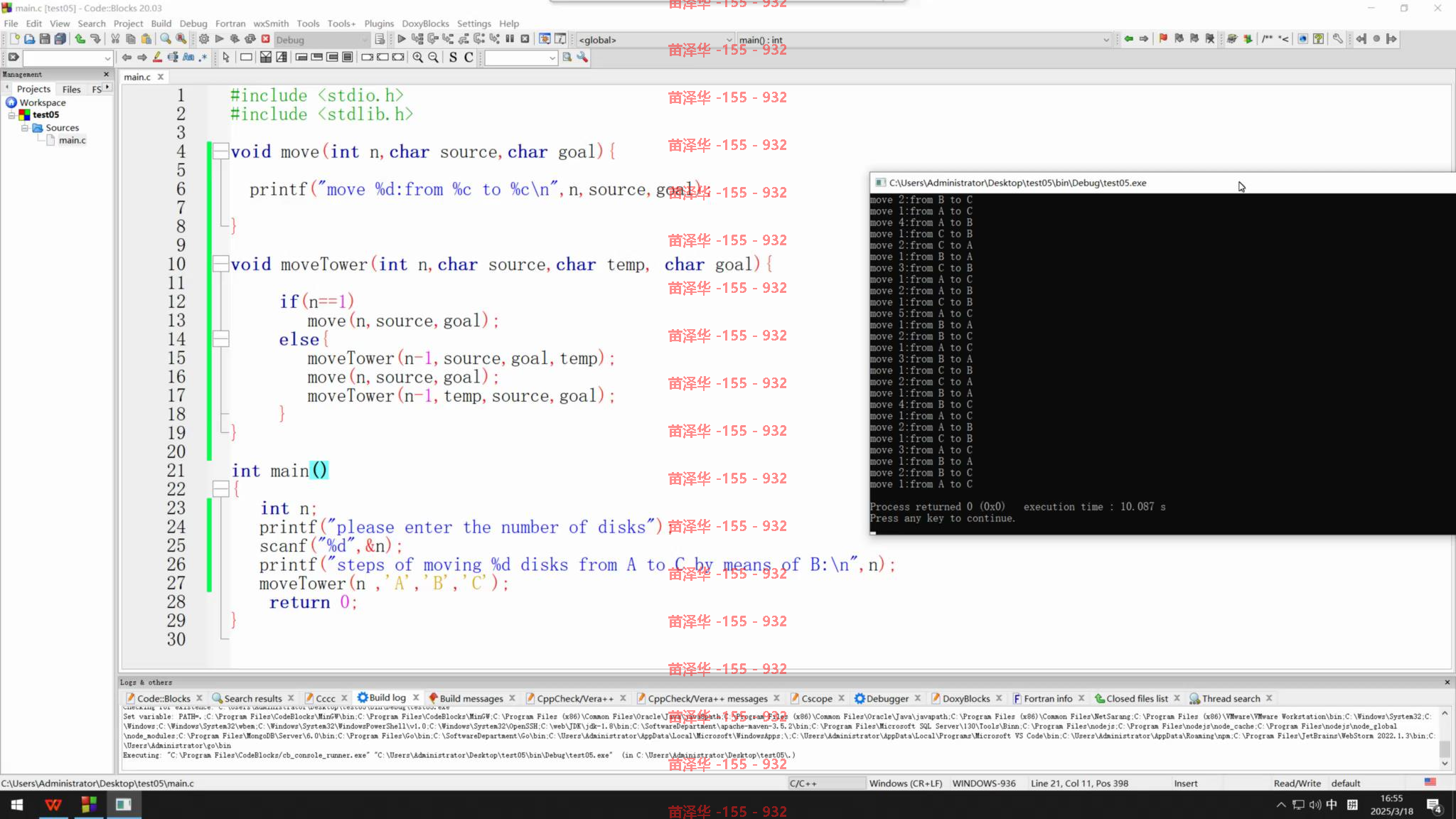Close the Logs & others panel
The width and height of the screenshot is (1456, 819).
coord(1447,682)
